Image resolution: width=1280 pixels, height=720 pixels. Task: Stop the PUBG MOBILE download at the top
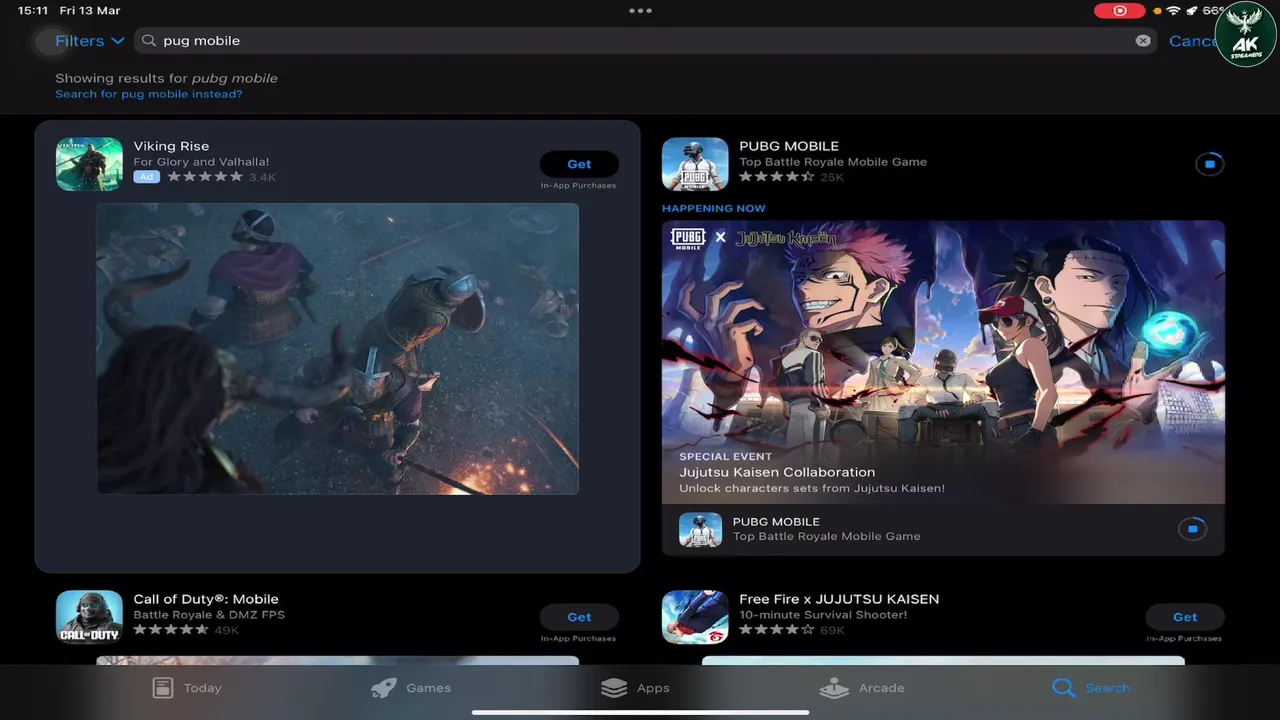1209,164
